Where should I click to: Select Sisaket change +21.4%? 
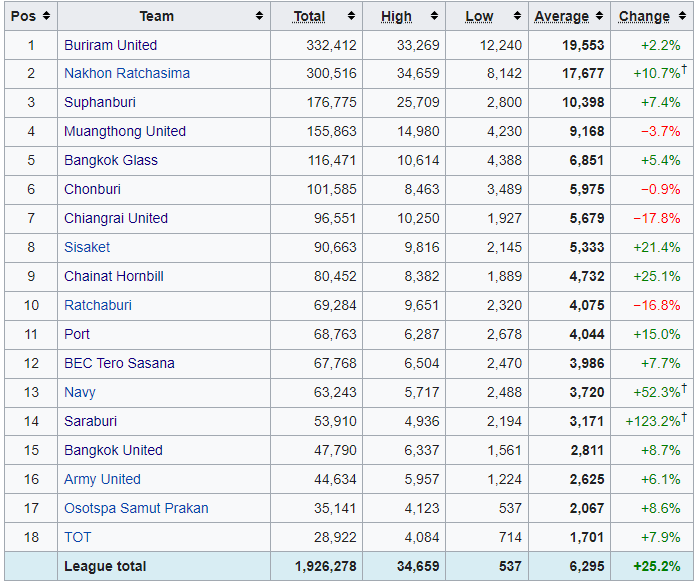(657, 247)
